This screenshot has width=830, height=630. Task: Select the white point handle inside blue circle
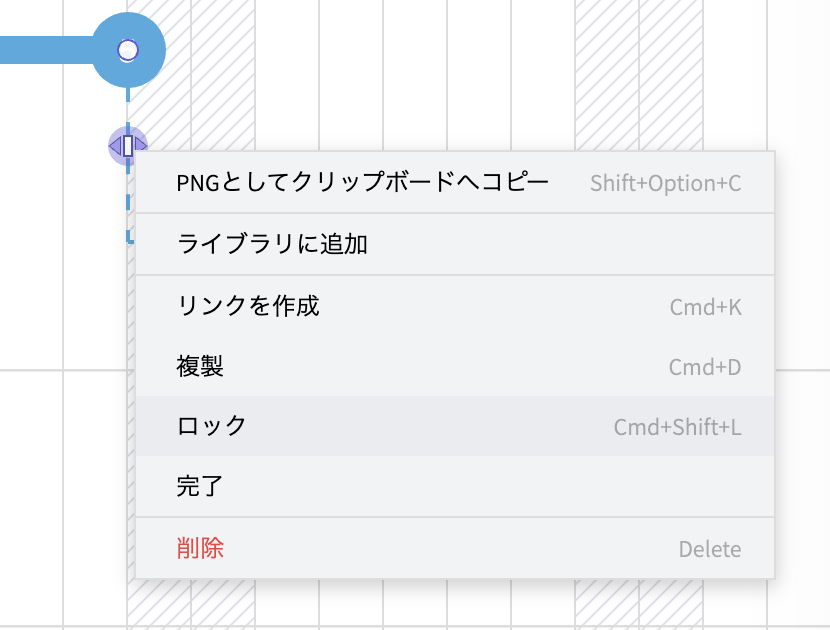point(128,50)
